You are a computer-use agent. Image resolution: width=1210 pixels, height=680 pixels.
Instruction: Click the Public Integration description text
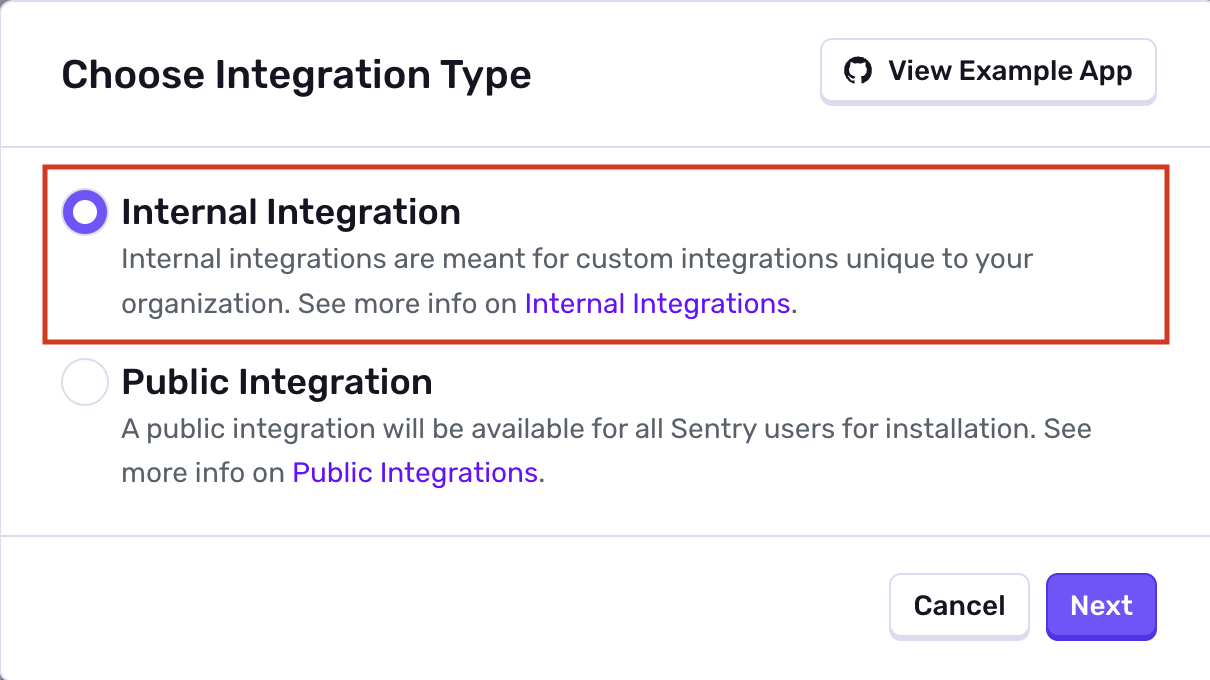click(600, 450)
